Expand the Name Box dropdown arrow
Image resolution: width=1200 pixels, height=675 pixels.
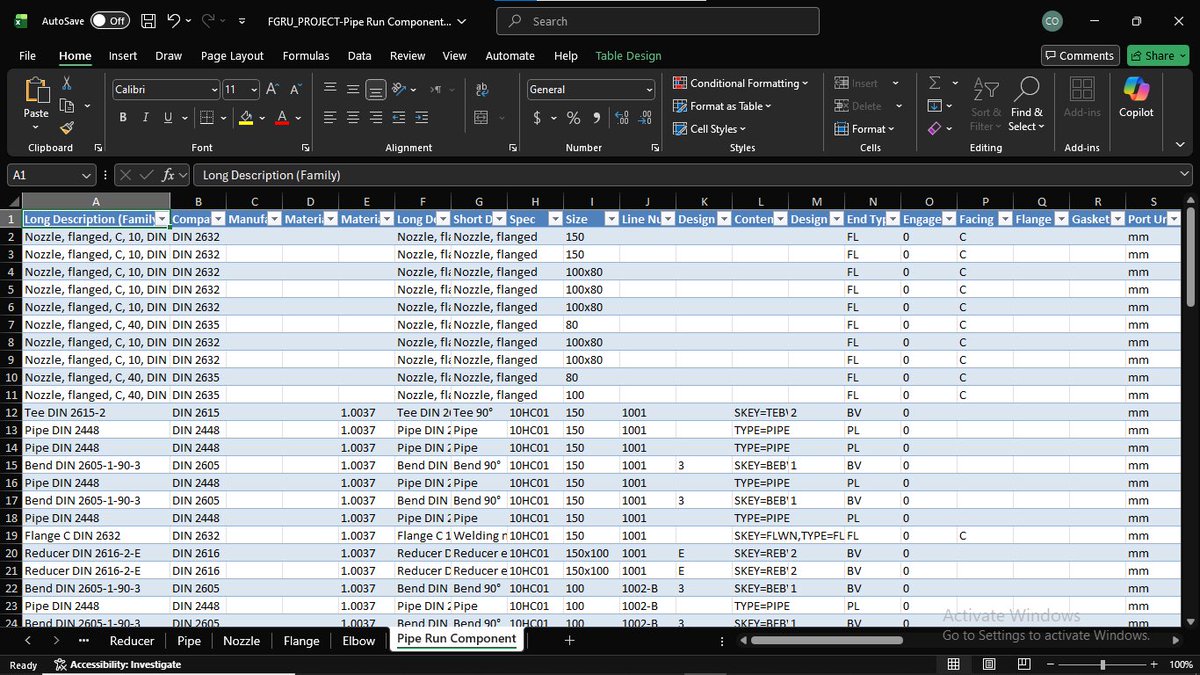[87, 174]
